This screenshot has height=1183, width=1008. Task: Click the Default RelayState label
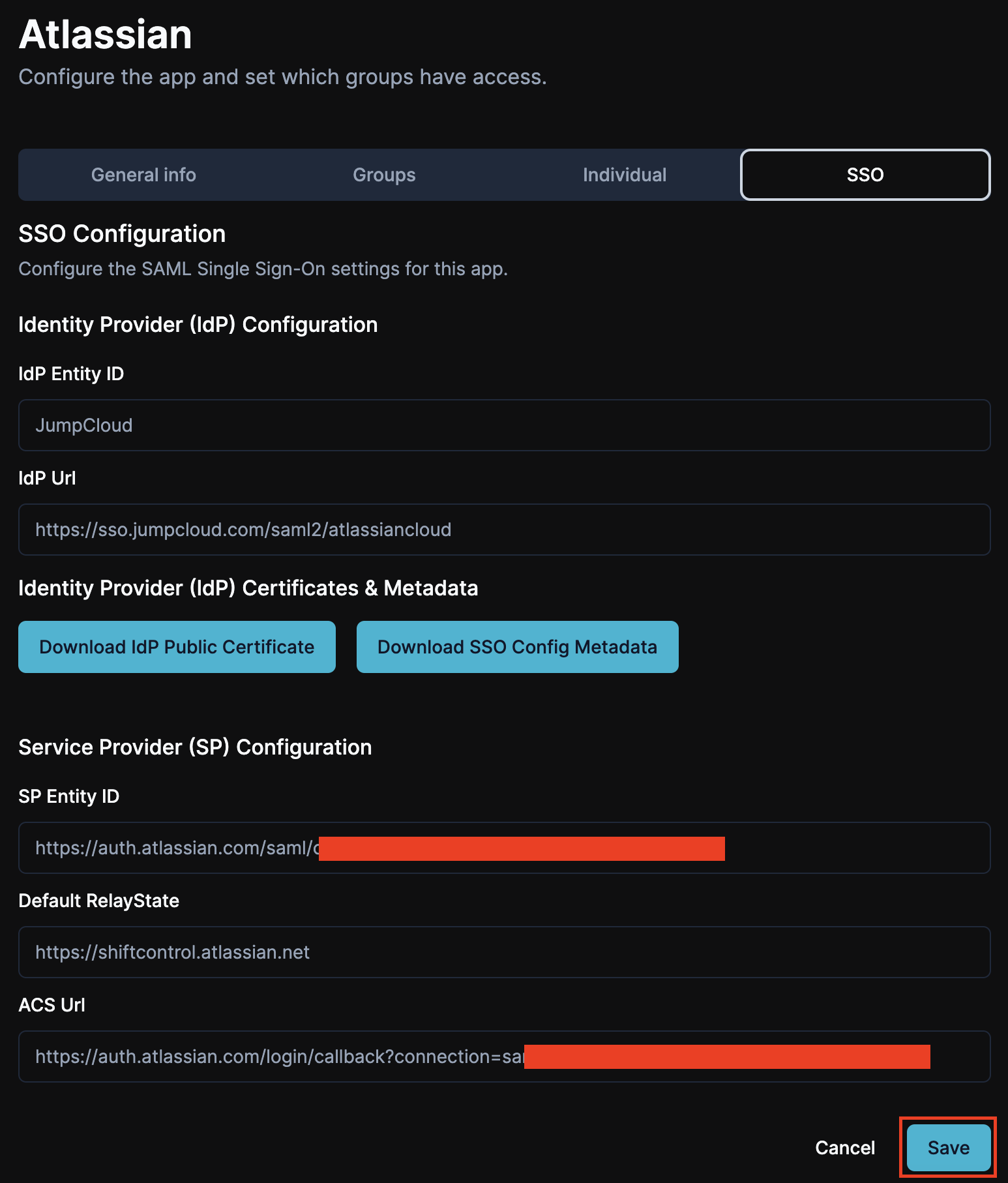click(98, 901)
